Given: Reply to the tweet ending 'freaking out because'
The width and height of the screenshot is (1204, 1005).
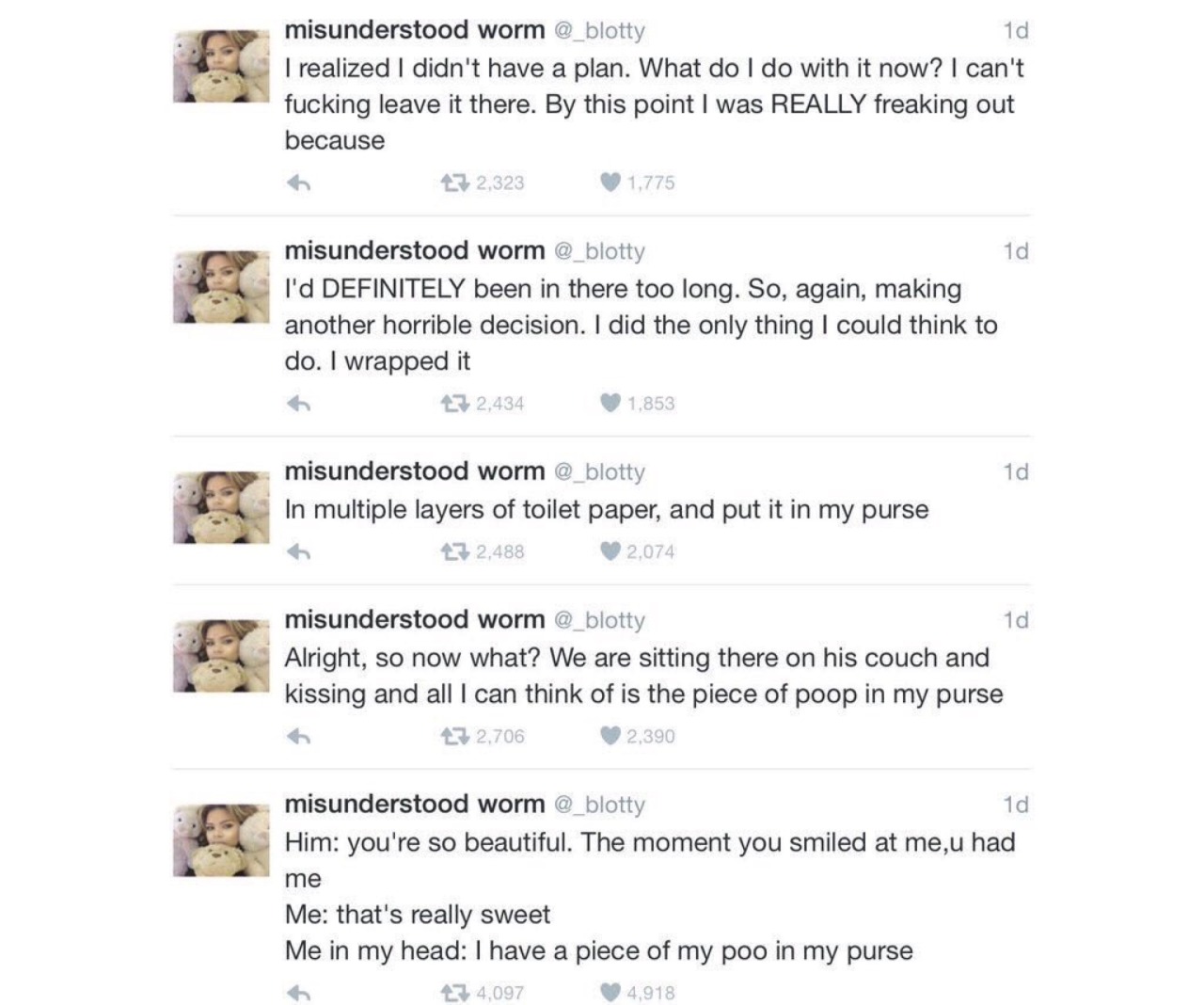Looking at the screenshot, I should pyautogui.click(x=298, y=183).
